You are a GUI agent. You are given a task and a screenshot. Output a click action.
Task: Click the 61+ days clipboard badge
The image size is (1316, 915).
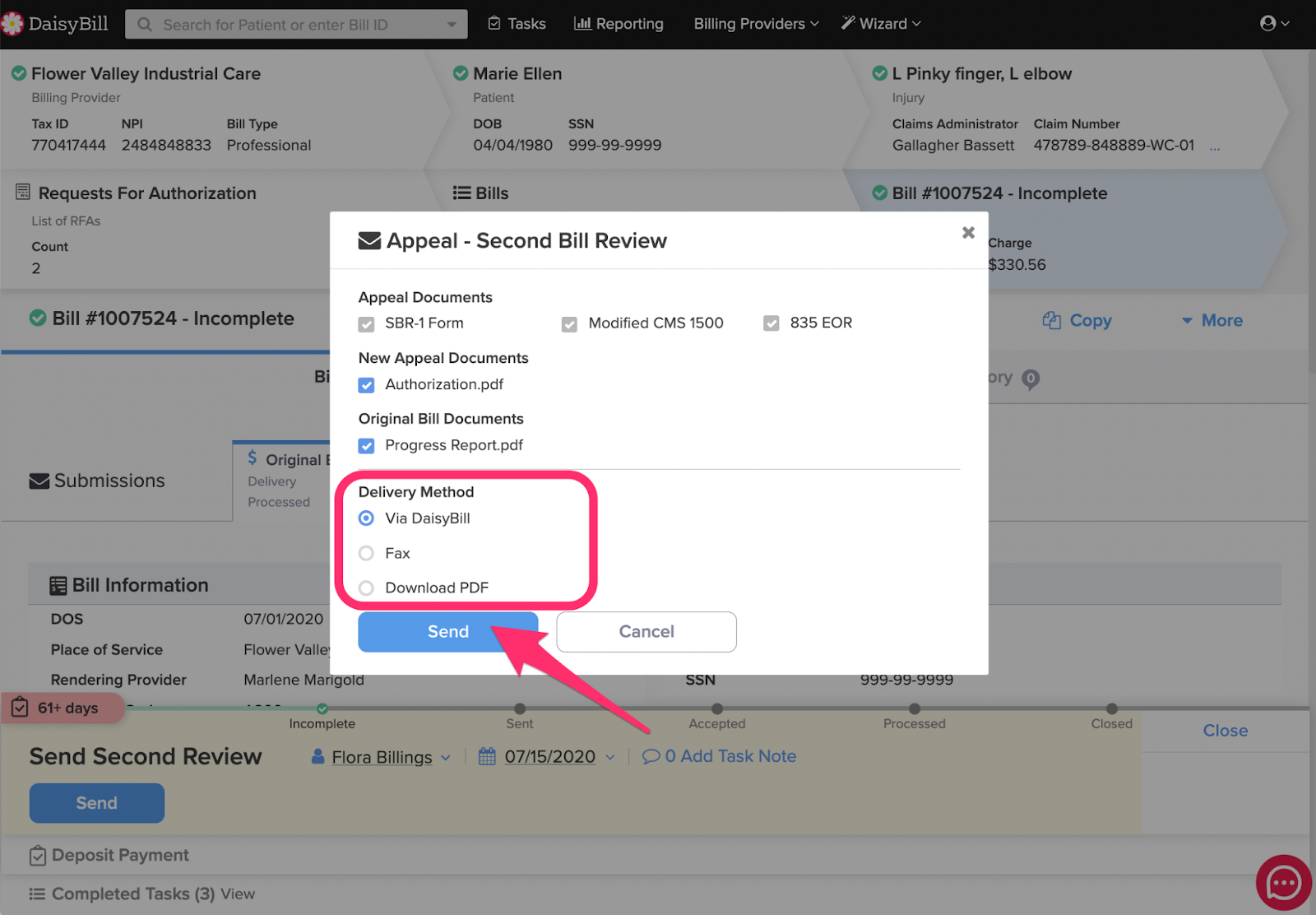(x=63, y=708)
